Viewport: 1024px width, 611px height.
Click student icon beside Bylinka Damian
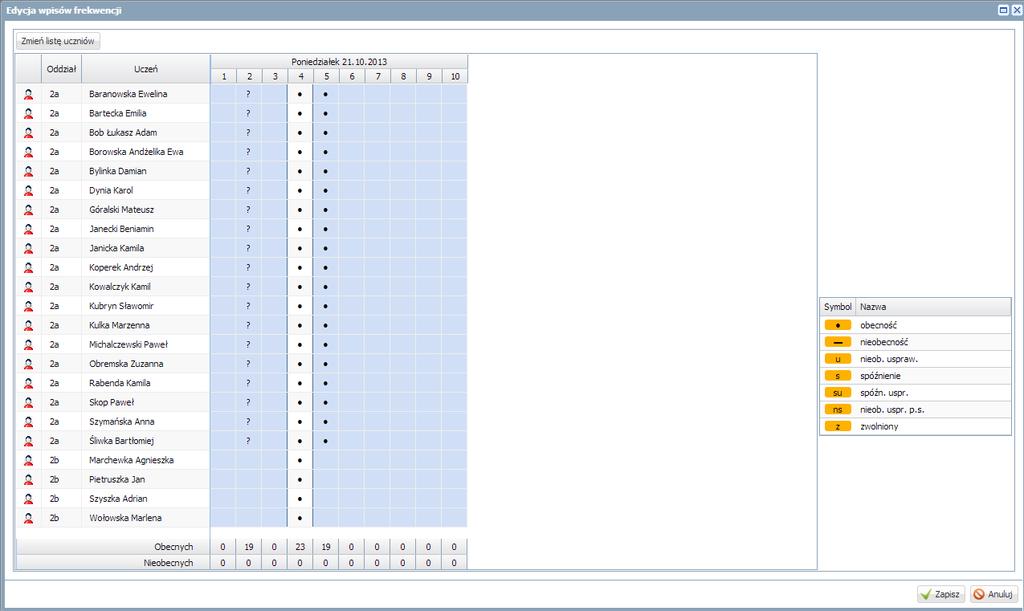(x=28, y=171)
